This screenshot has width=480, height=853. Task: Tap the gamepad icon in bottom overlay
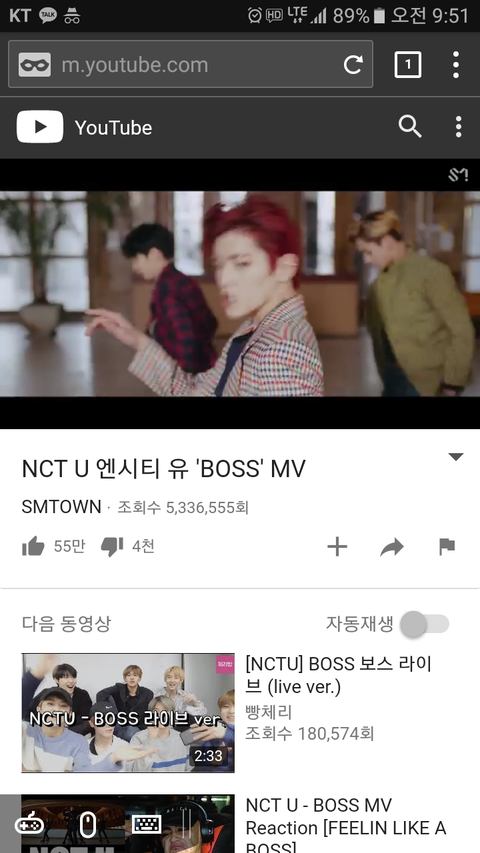[x=29, y=825]
